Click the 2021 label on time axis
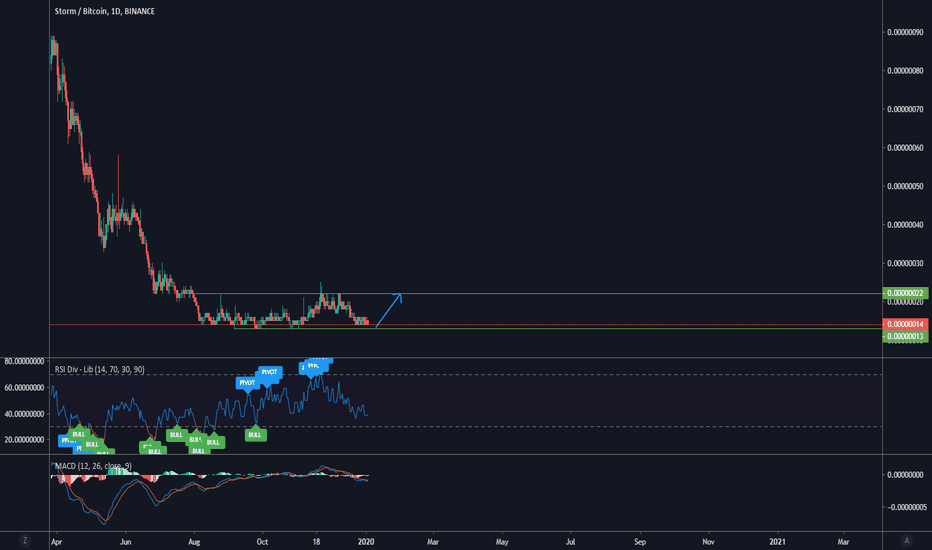Screen dimensions: 932x550 777,542
